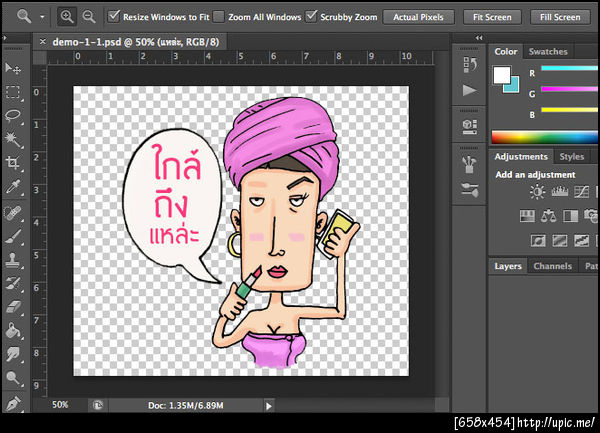Image resolution: width=600 pixels, height=433 pixels.
Task: Add a Brightness/Contrast adjustment
Action: click(x=537, y=192)
